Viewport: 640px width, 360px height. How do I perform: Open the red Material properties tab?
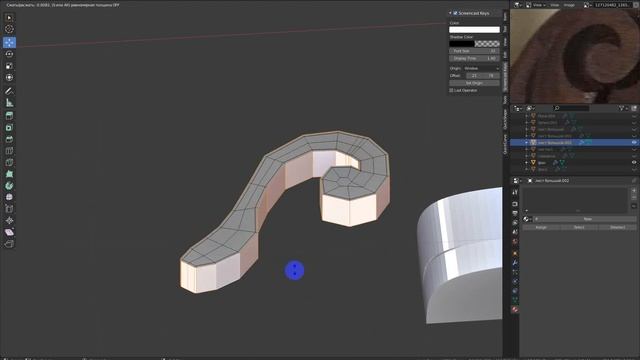[515, 309]
